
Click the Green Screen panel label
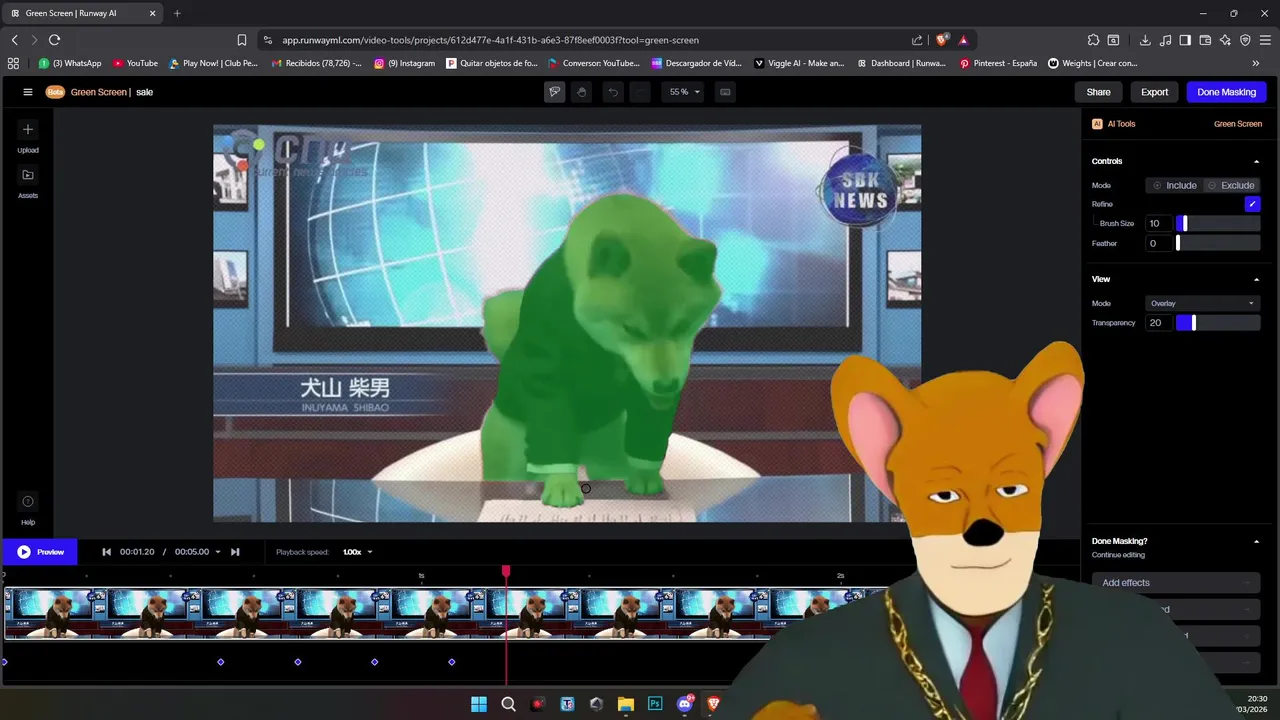(x=1238, y=124)
